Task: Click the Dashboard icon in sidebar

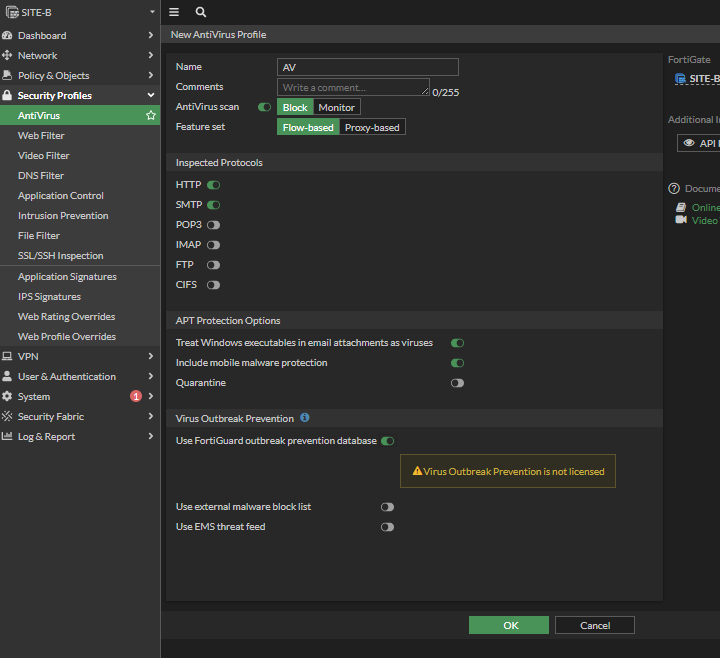Action: [x=8, y=36]
